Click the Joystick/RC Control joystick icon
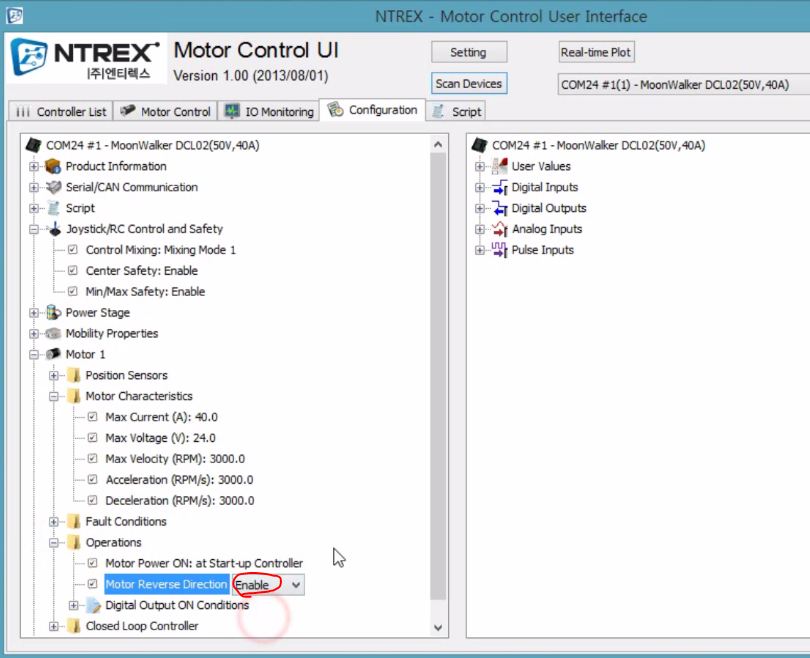The width and height of the screenshot is (810, 658). (x=54, y=229)
